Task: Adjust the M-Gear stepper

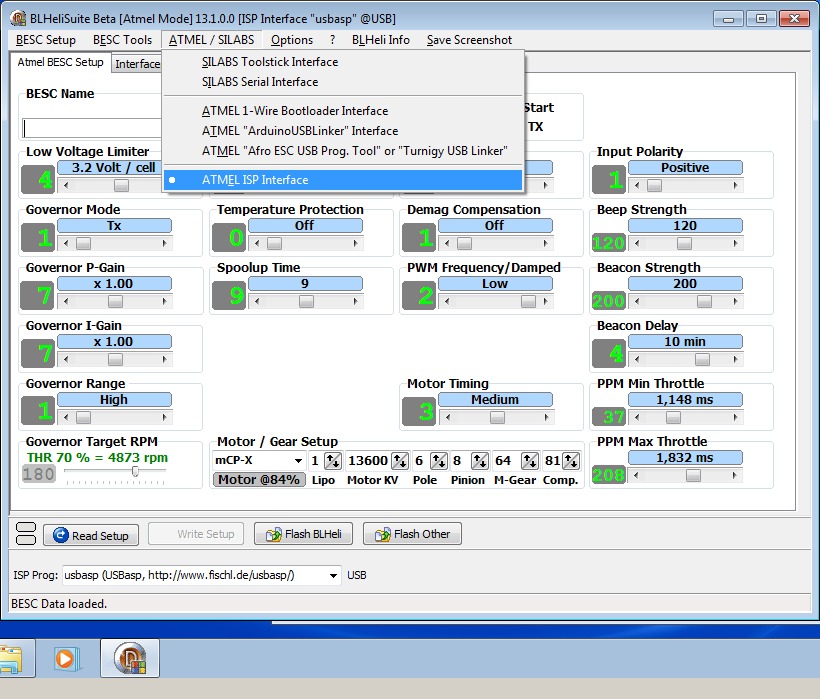Action: click(530, 461)
